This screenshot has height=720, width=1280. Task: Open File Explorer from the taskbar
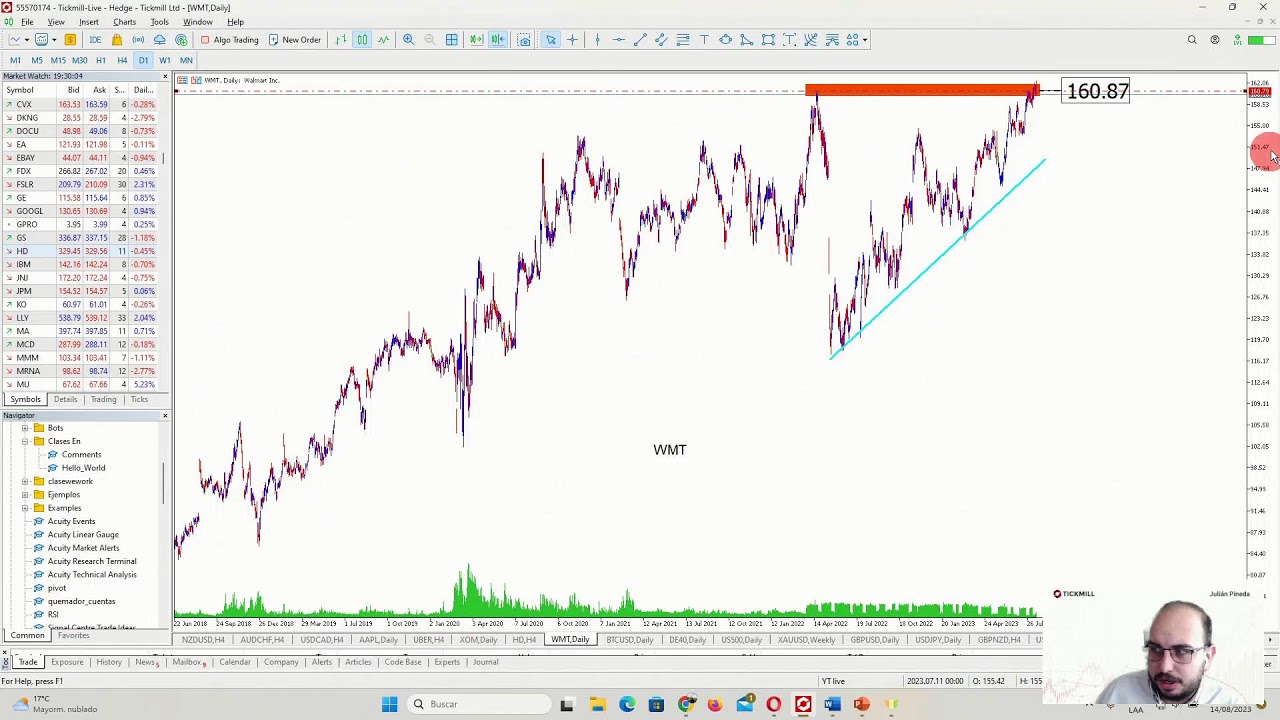[597, 704]
